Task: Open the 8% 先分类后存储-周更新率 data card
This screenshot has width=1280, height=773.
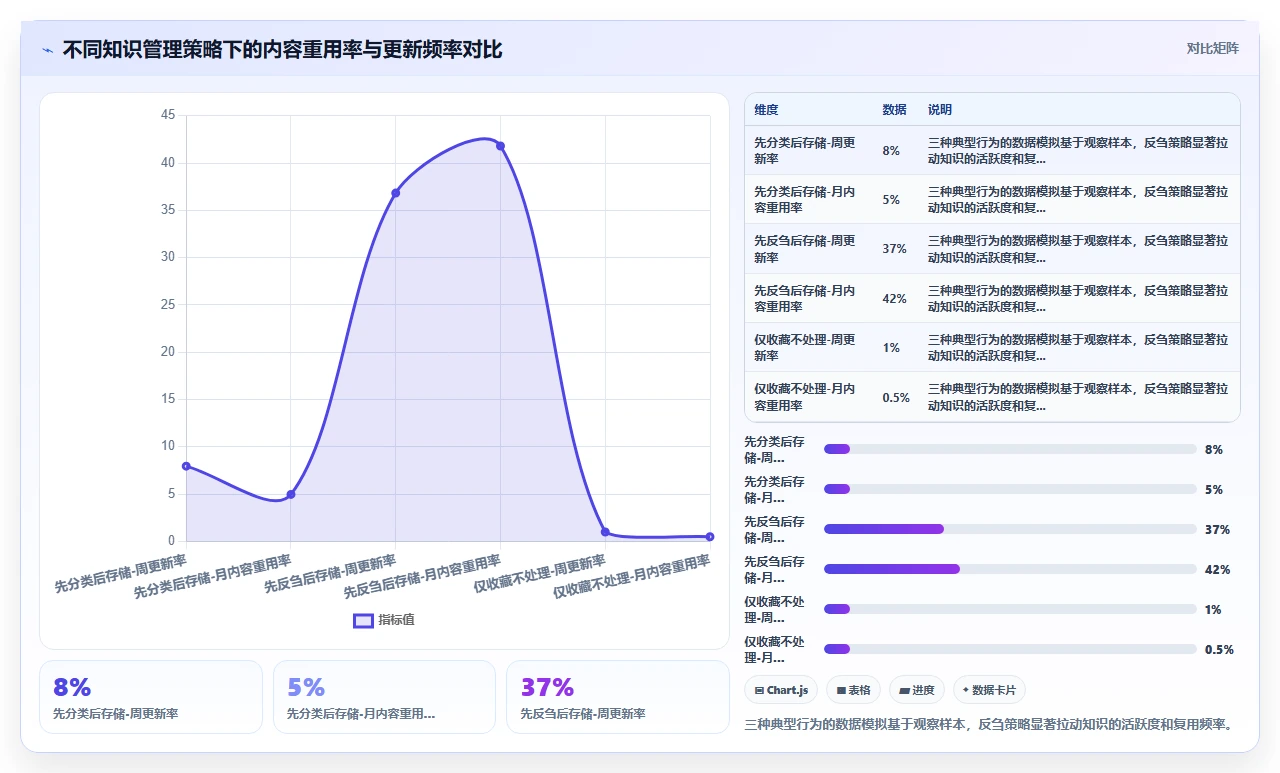Action: click(x=151, y=697)
